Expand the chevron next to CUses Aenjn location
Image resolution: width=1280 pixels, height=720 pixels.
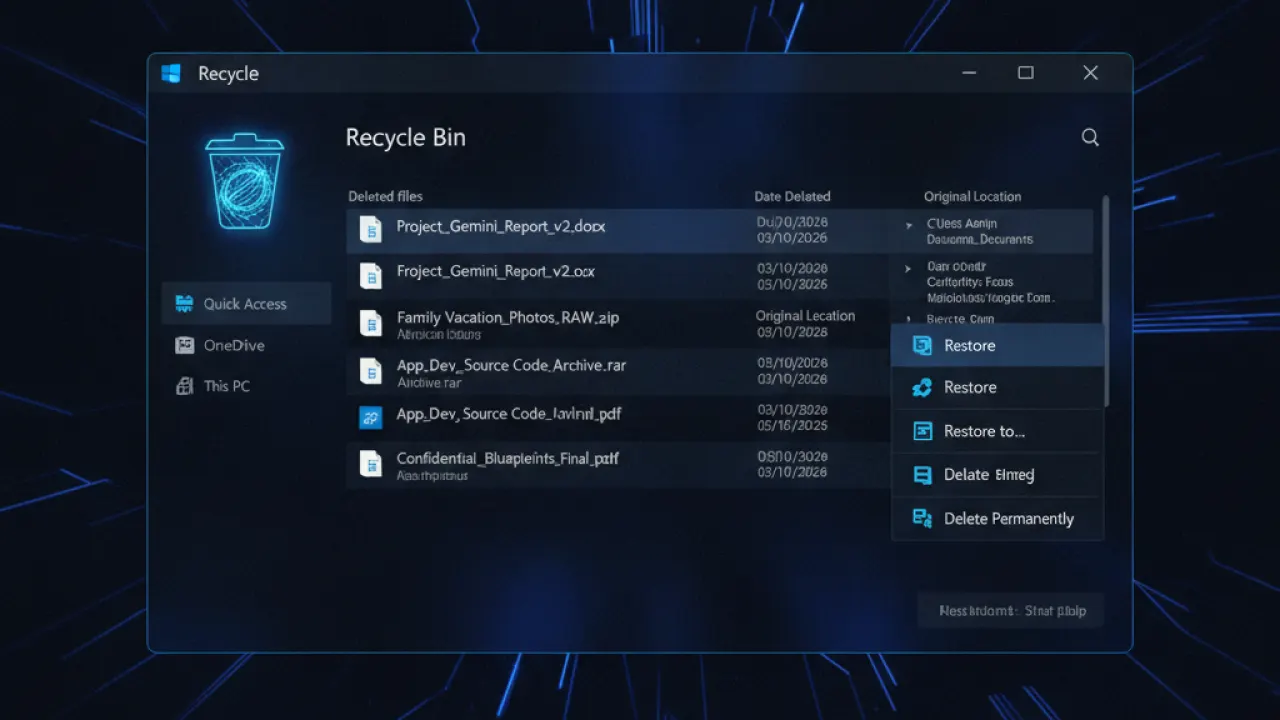tap(909, 226)
